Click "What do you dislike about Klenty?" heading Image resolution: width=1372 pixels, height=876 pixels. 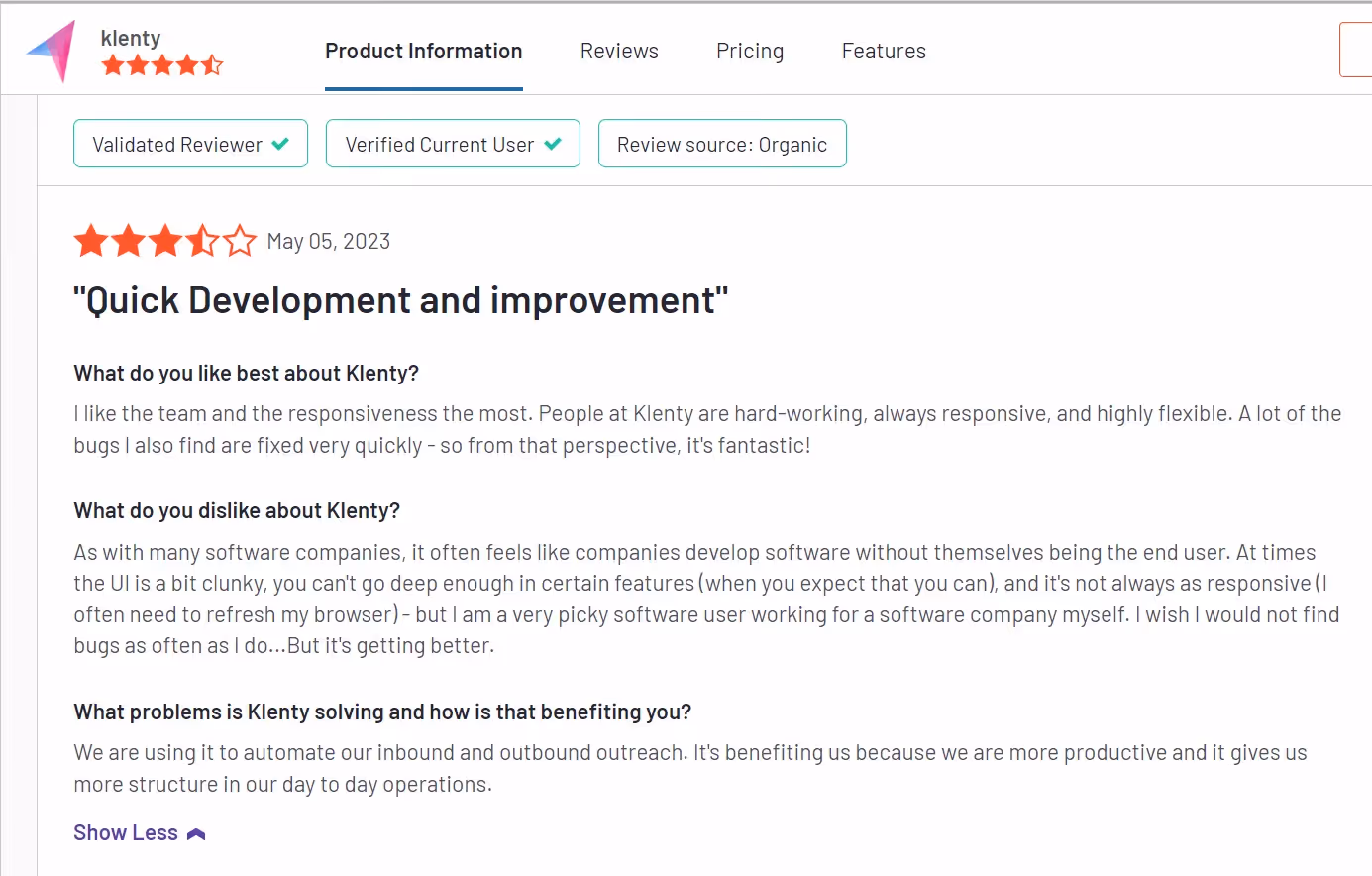pyautogui.click(x=237, y=511)
